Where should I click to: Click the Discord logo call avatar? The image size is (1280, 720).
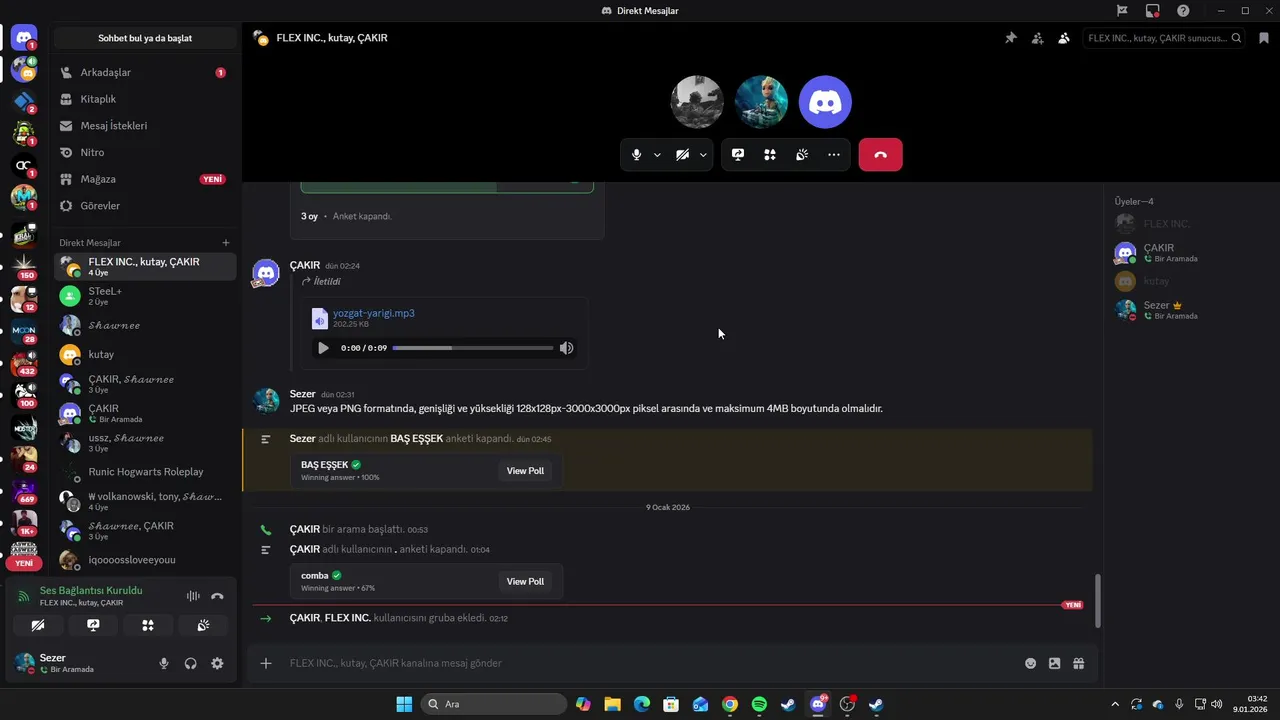tap(825, 102)
